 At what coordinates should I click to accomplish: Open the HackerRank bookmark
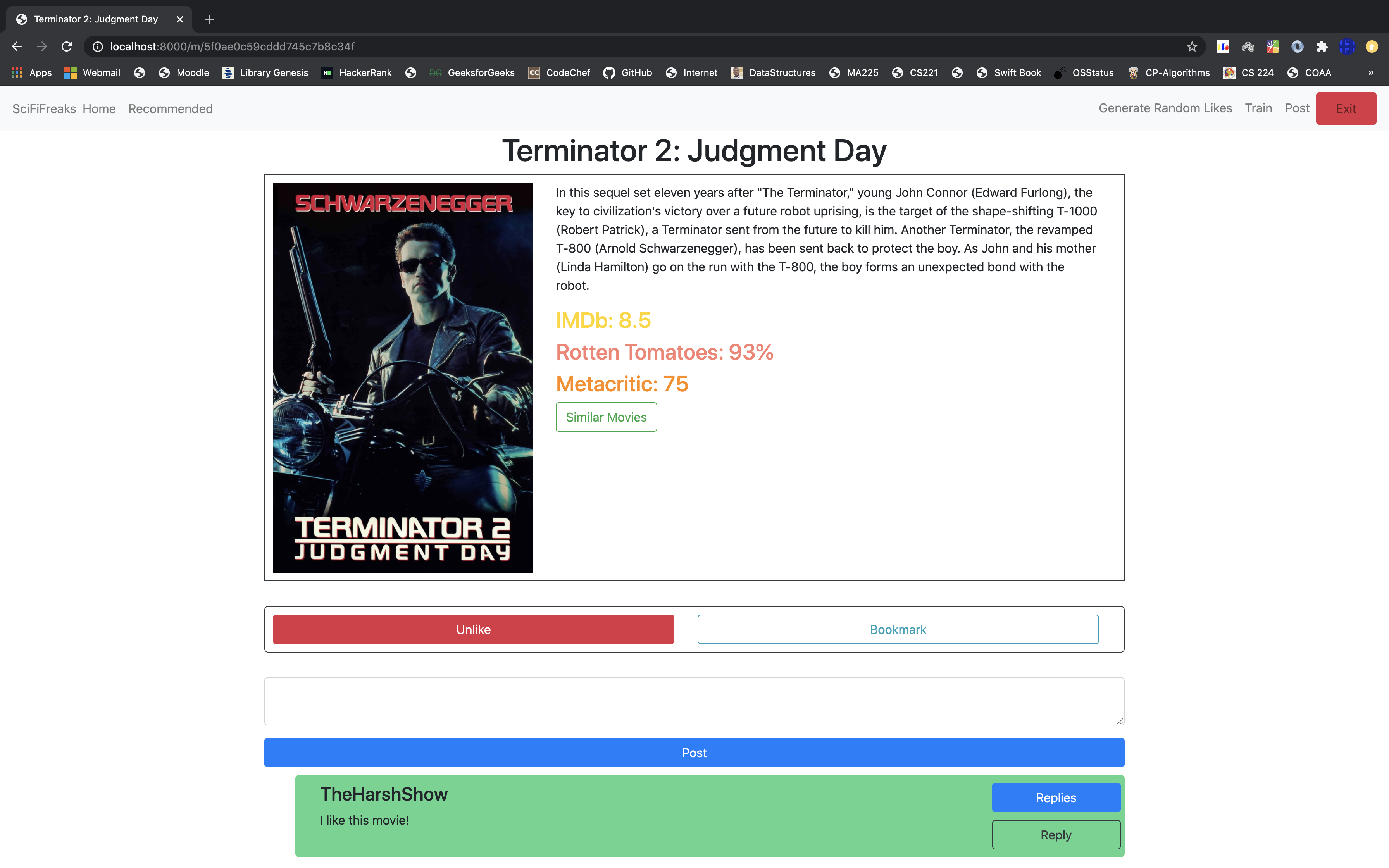tap(356, 73)
